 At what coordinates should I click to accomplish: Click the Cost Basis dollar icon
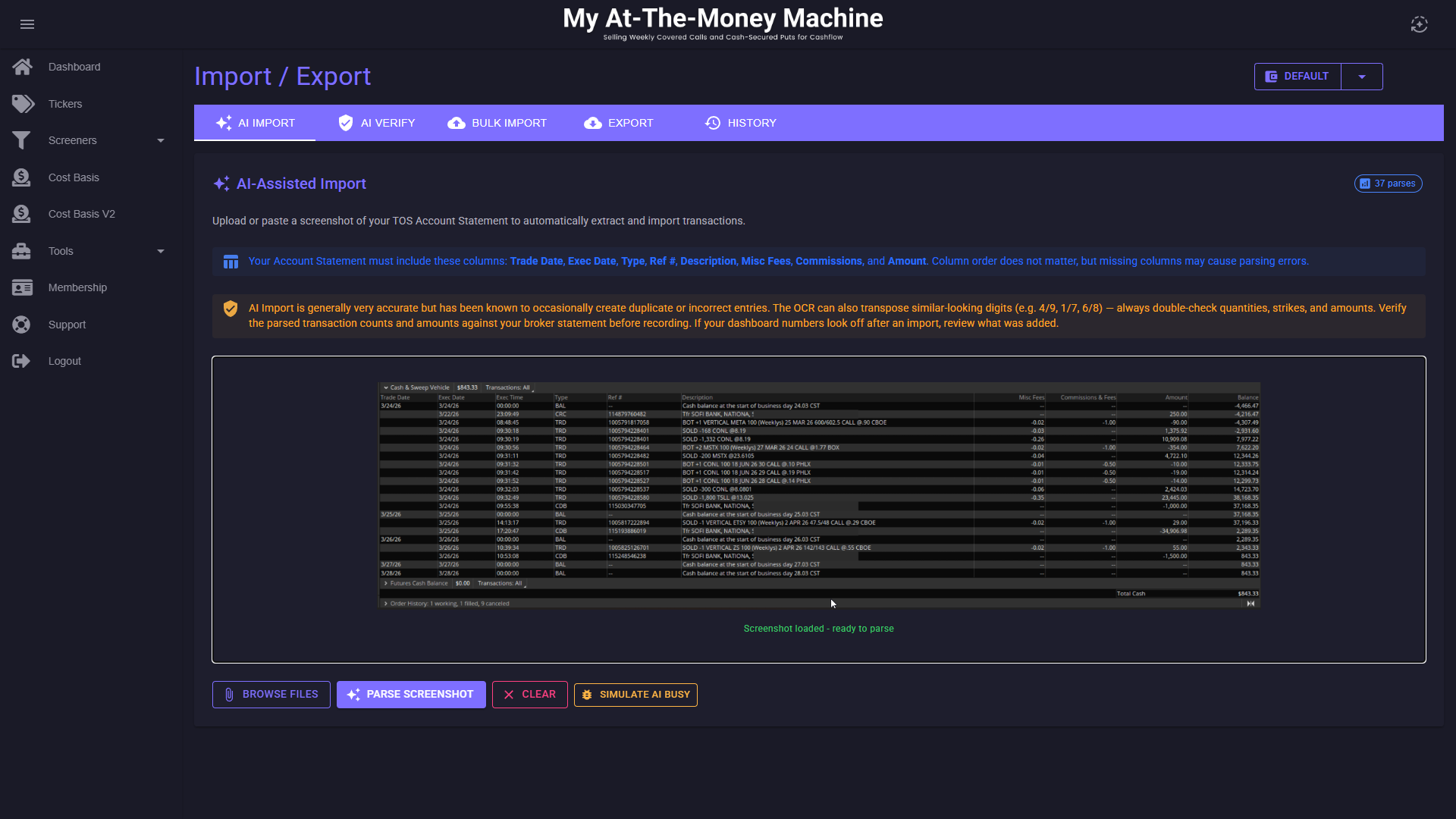point(21,177)
